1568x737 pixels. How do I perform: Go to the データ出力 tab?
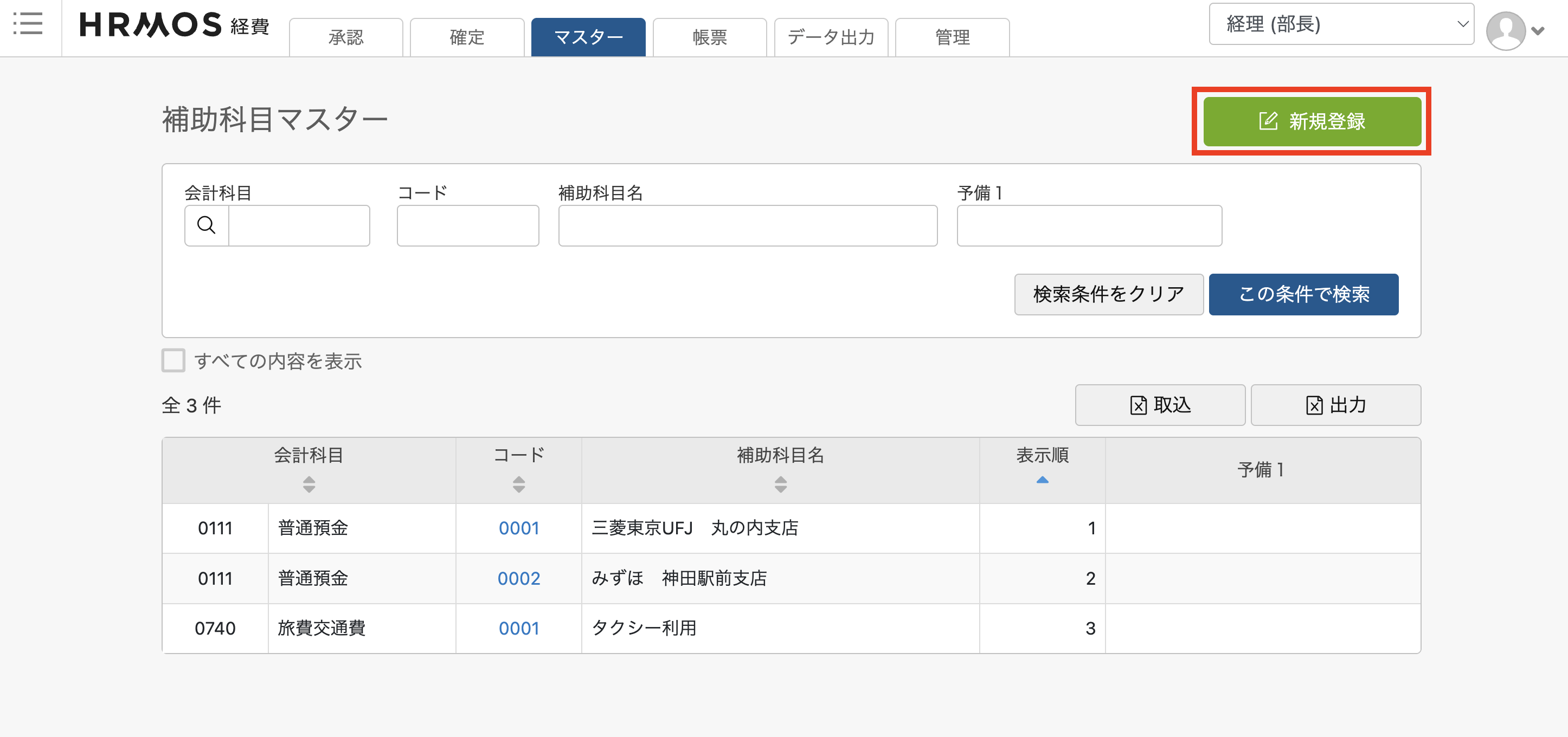click(831, 37)
